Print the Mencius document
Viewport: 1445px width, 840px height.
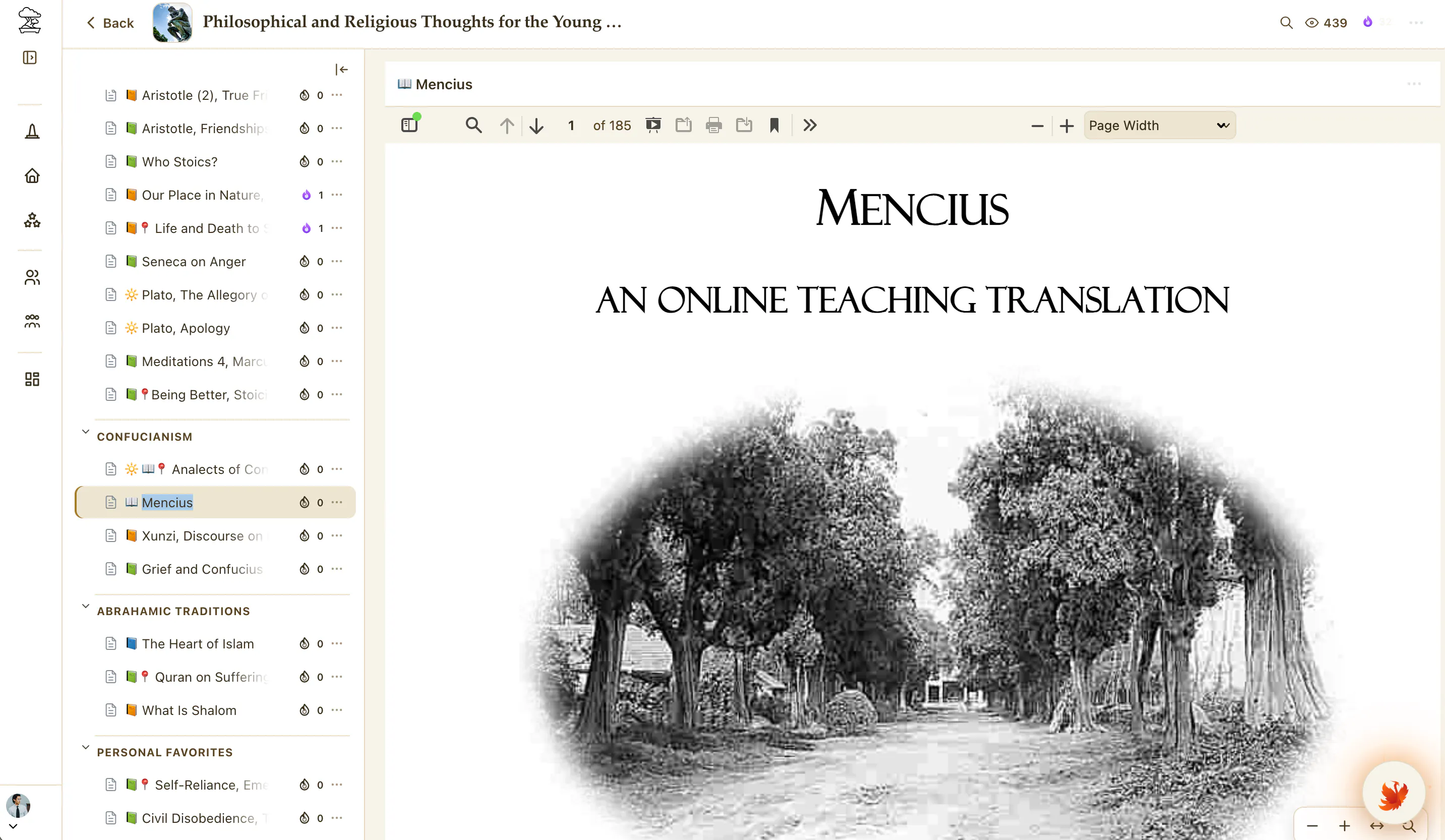click(714, 125)
